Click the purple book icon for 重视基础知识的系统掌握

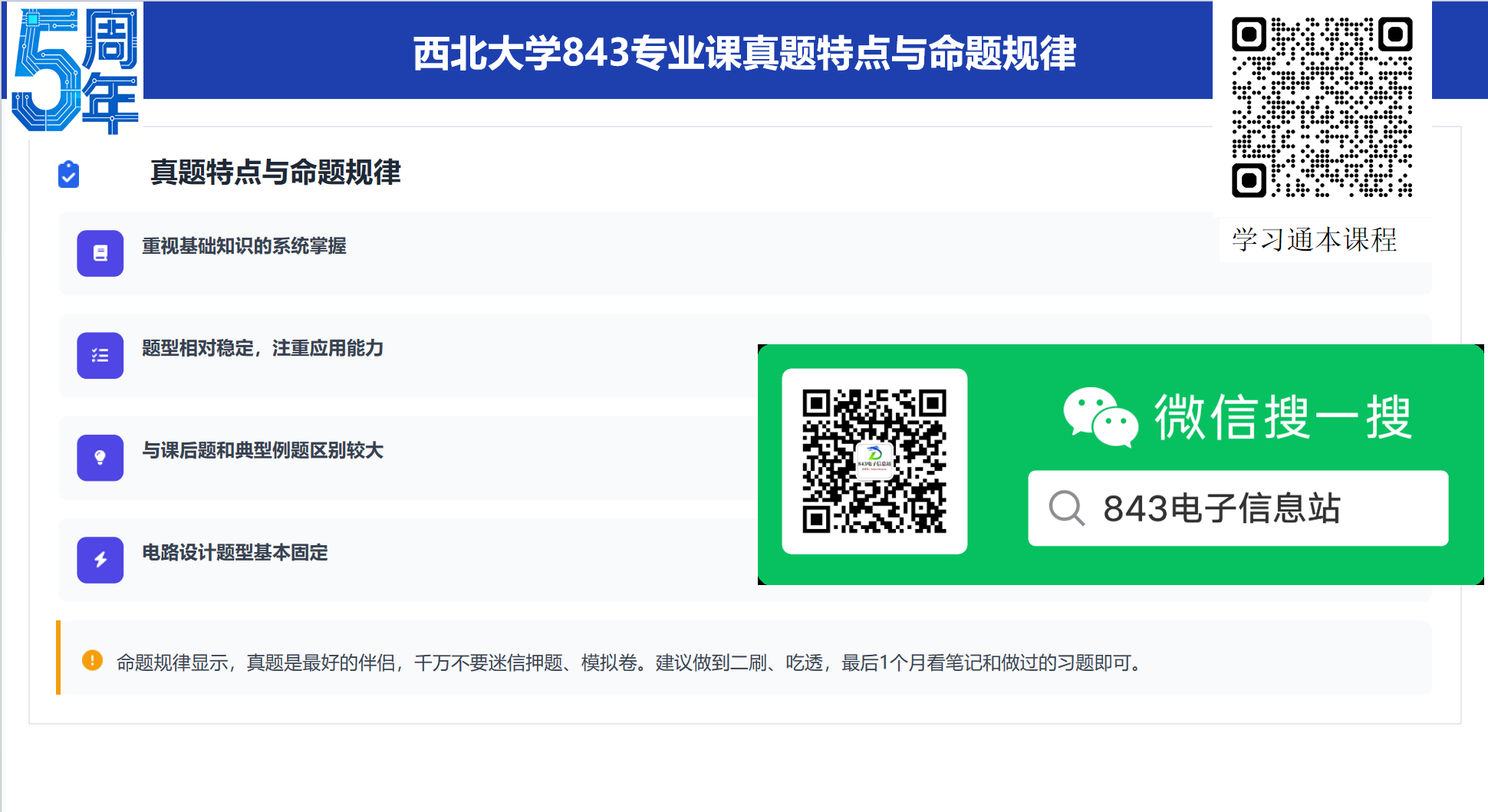tap(100, 253)
